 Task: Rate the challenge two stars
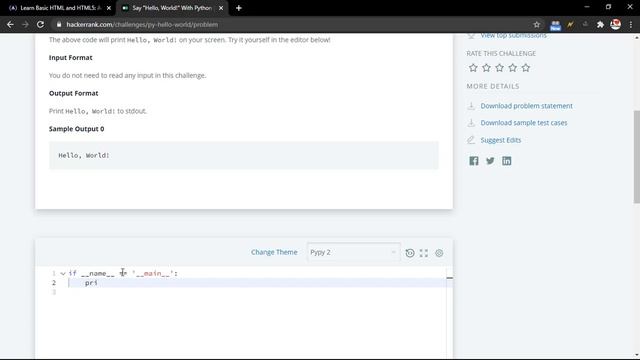486,68
